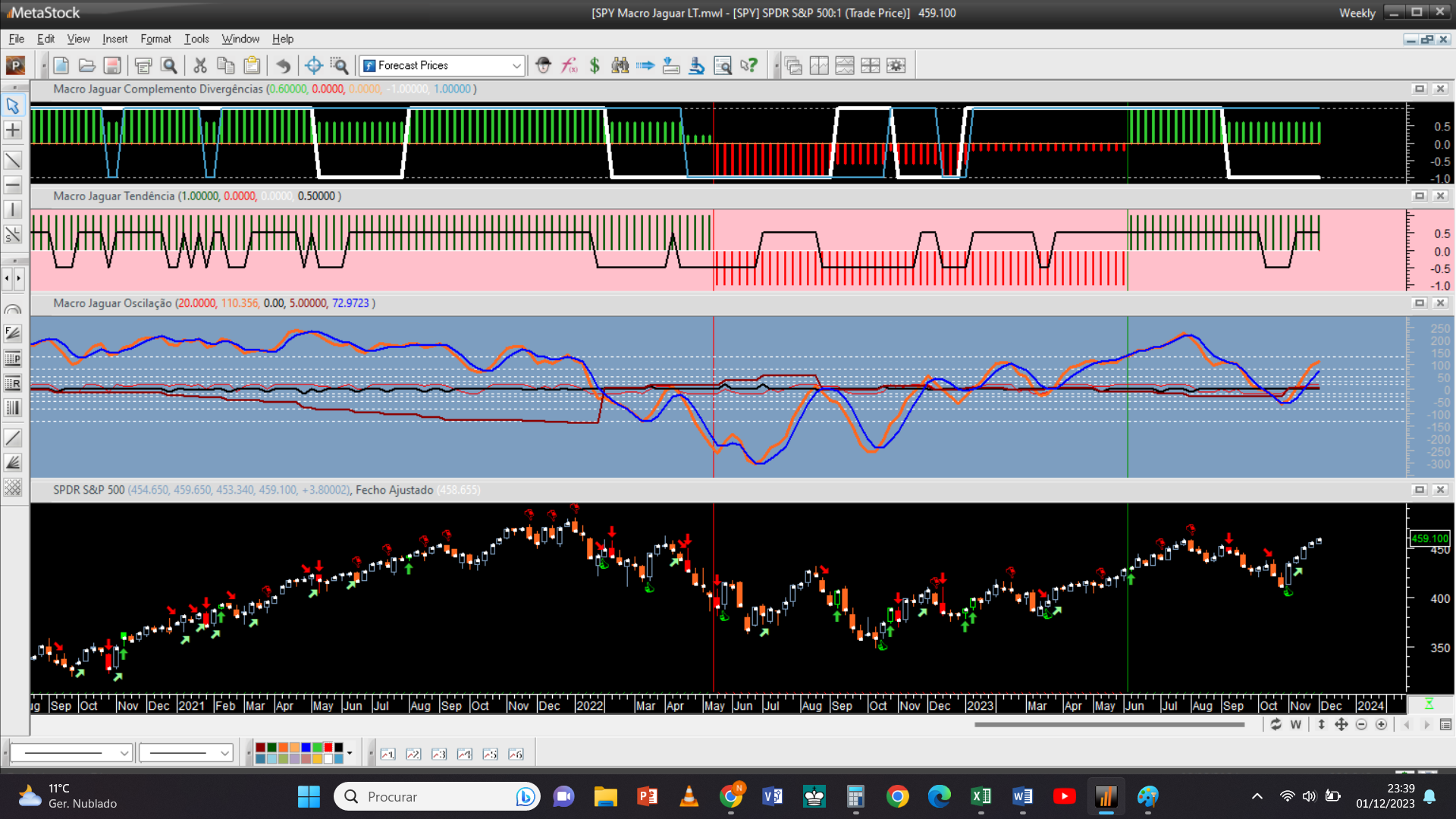Pick the blue color swatch
Viewport: 1456px width, 819px height.
pos(306,748)
